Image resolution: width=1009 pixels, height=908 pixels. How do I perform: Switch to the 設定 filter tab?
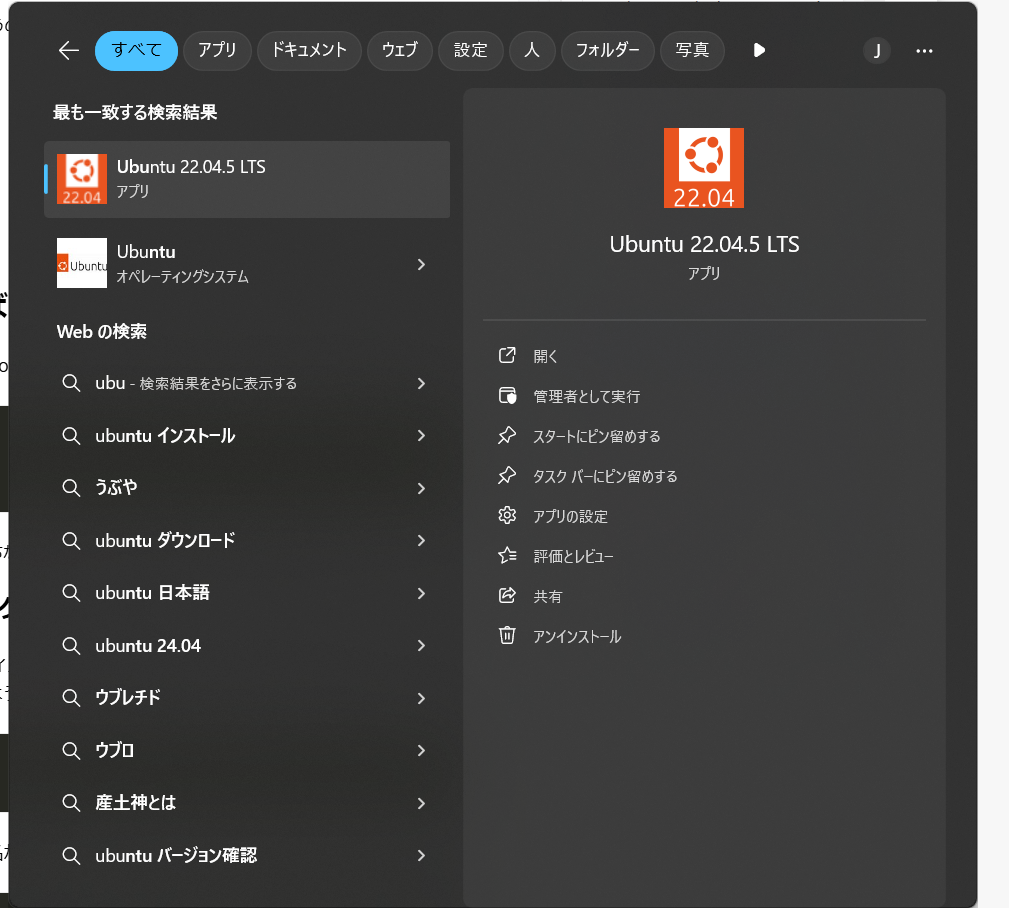[x=470, y=50]
